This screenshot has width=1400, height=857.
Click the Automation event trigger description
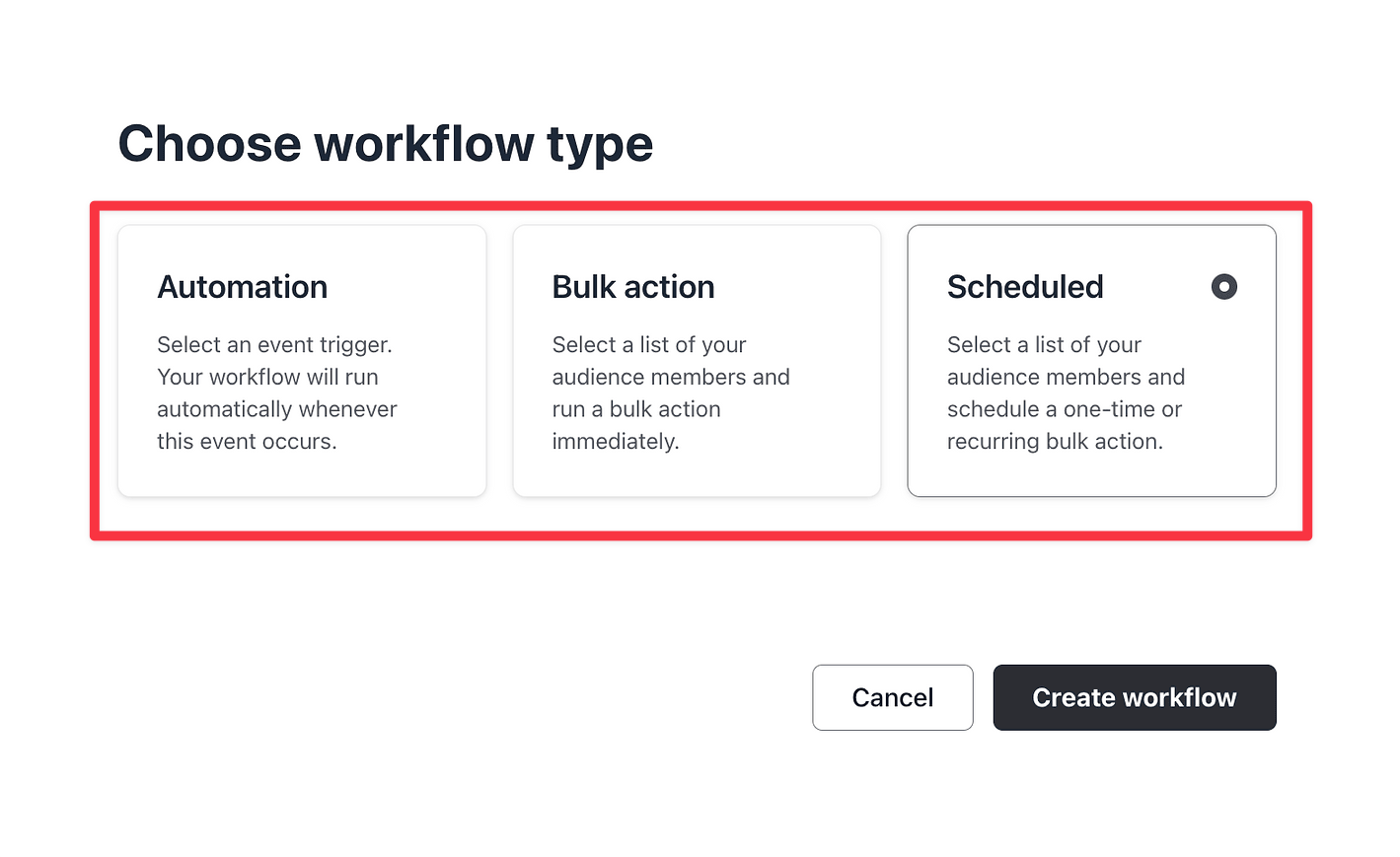tap(276, 393)
